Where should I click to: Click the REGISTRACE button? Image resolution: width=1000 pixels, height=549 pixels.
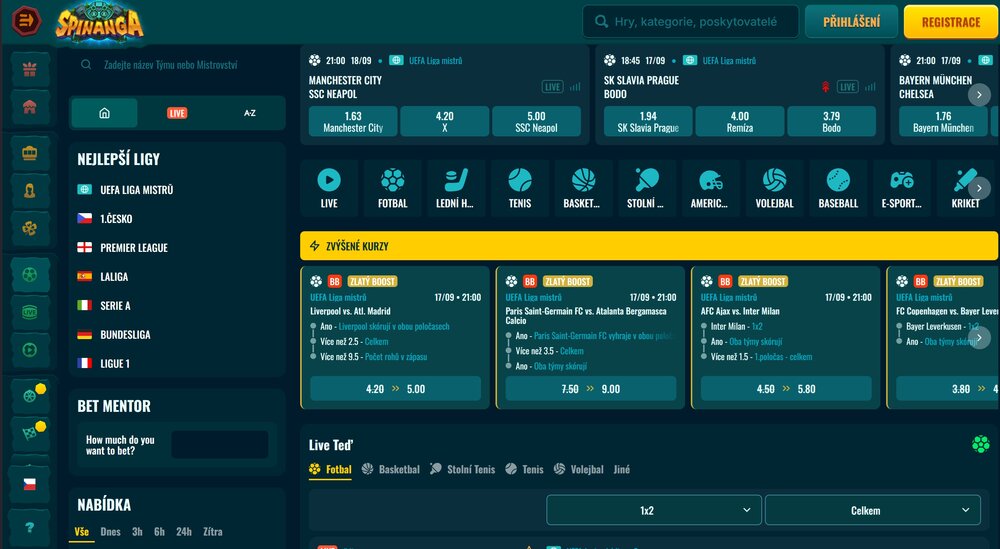click(950, 22)
